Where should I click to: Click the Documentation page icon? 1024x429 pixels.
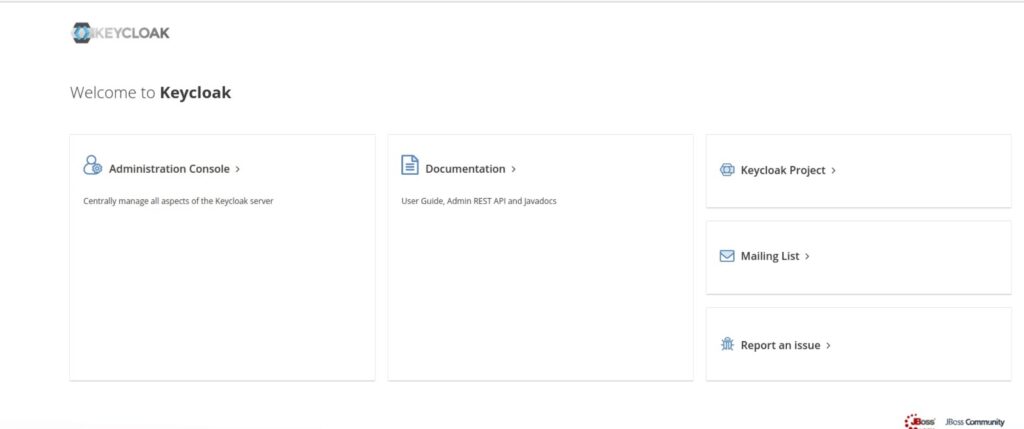(409, 165)
